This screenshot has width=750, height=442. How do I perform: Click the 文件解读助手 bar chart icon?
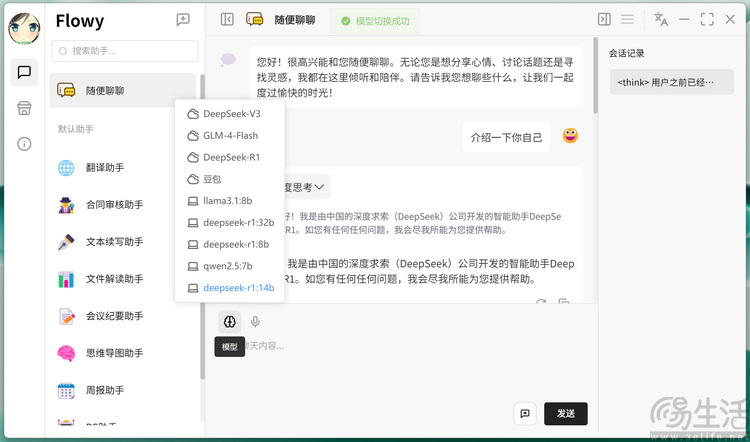click(66, 279)
